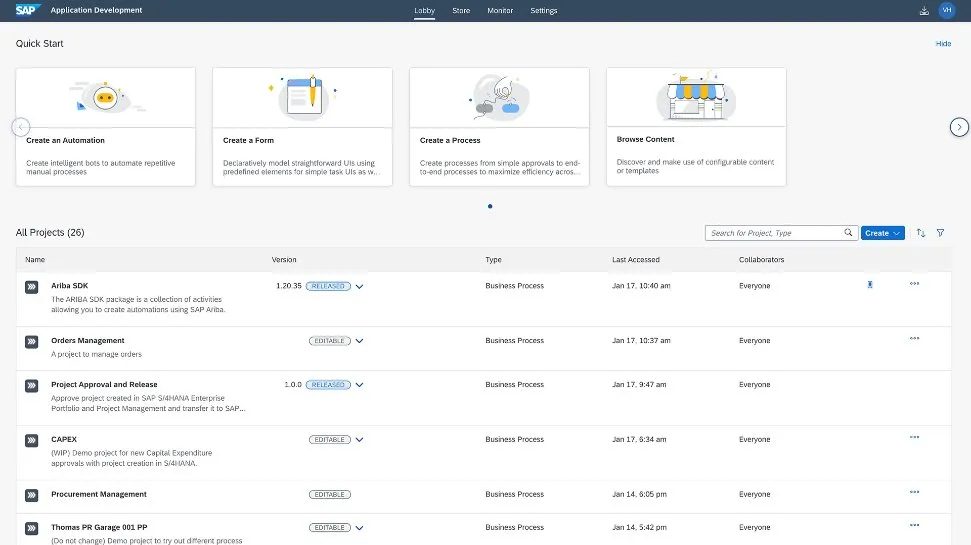The image size is (971, 545).
Task: Open the VH user avatar menu
Action: (x=947, y=10)
